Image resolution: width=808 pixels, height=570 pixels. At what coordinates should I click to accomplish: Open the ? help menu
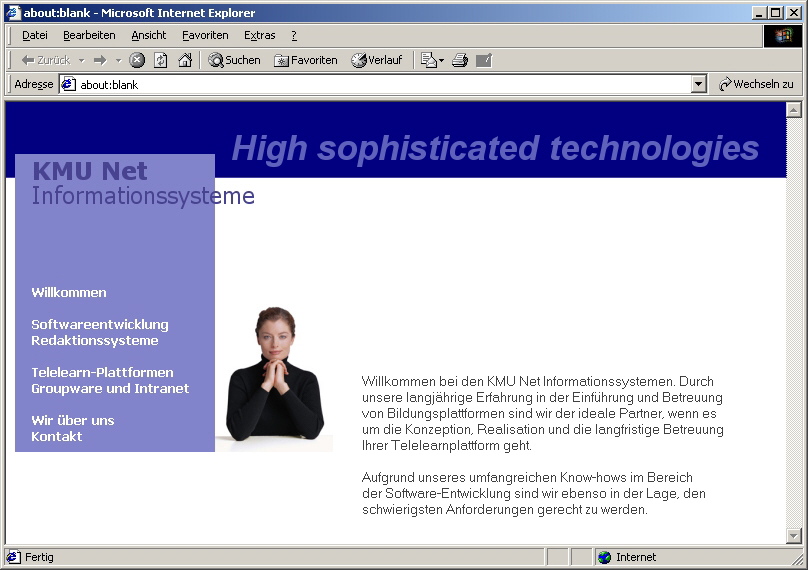pyautogui.click(x=294, y=35)
